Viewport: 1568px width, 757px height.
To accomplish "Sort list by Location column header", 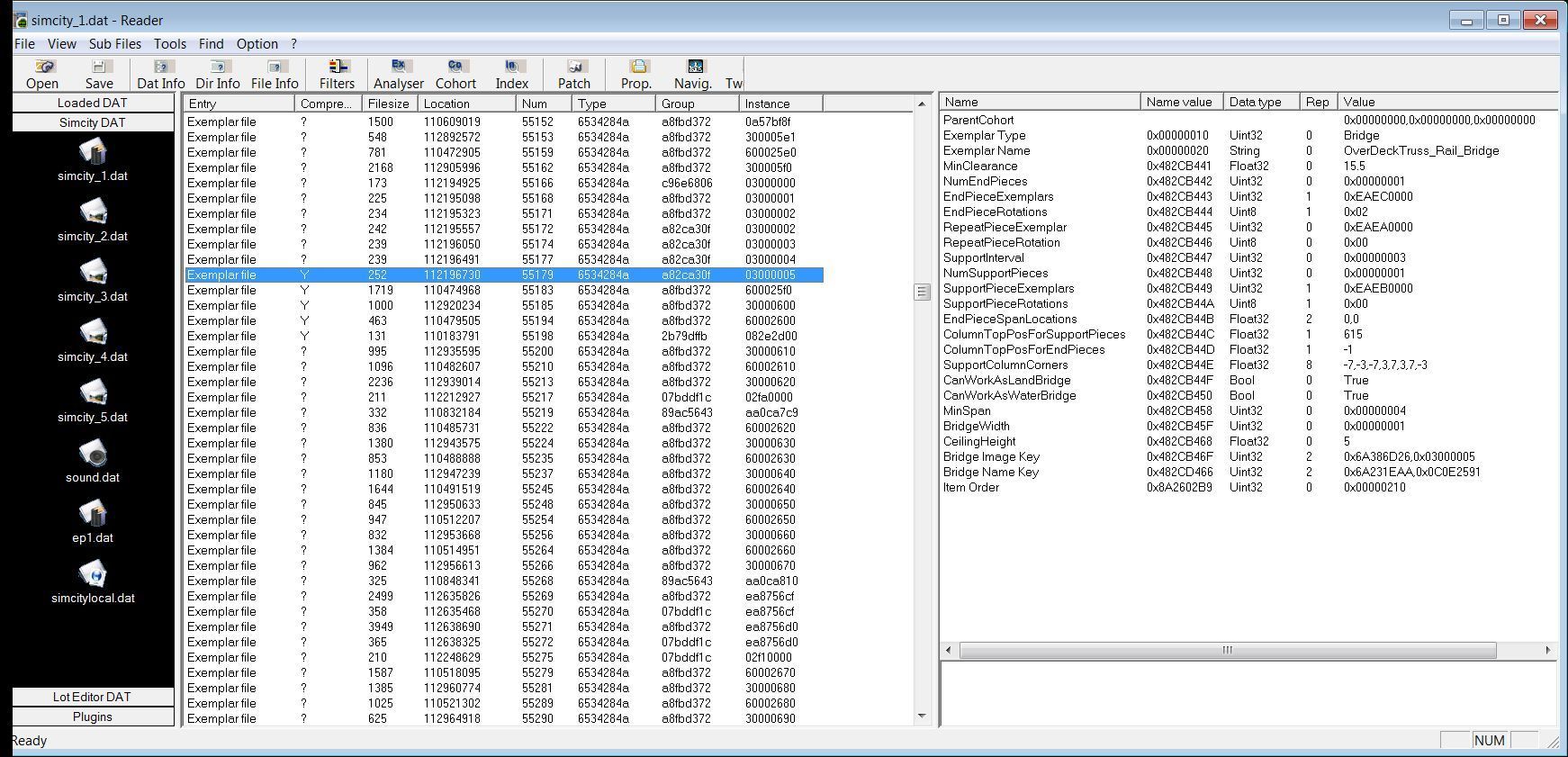I will pyautogui.click(x=467, y=104).
